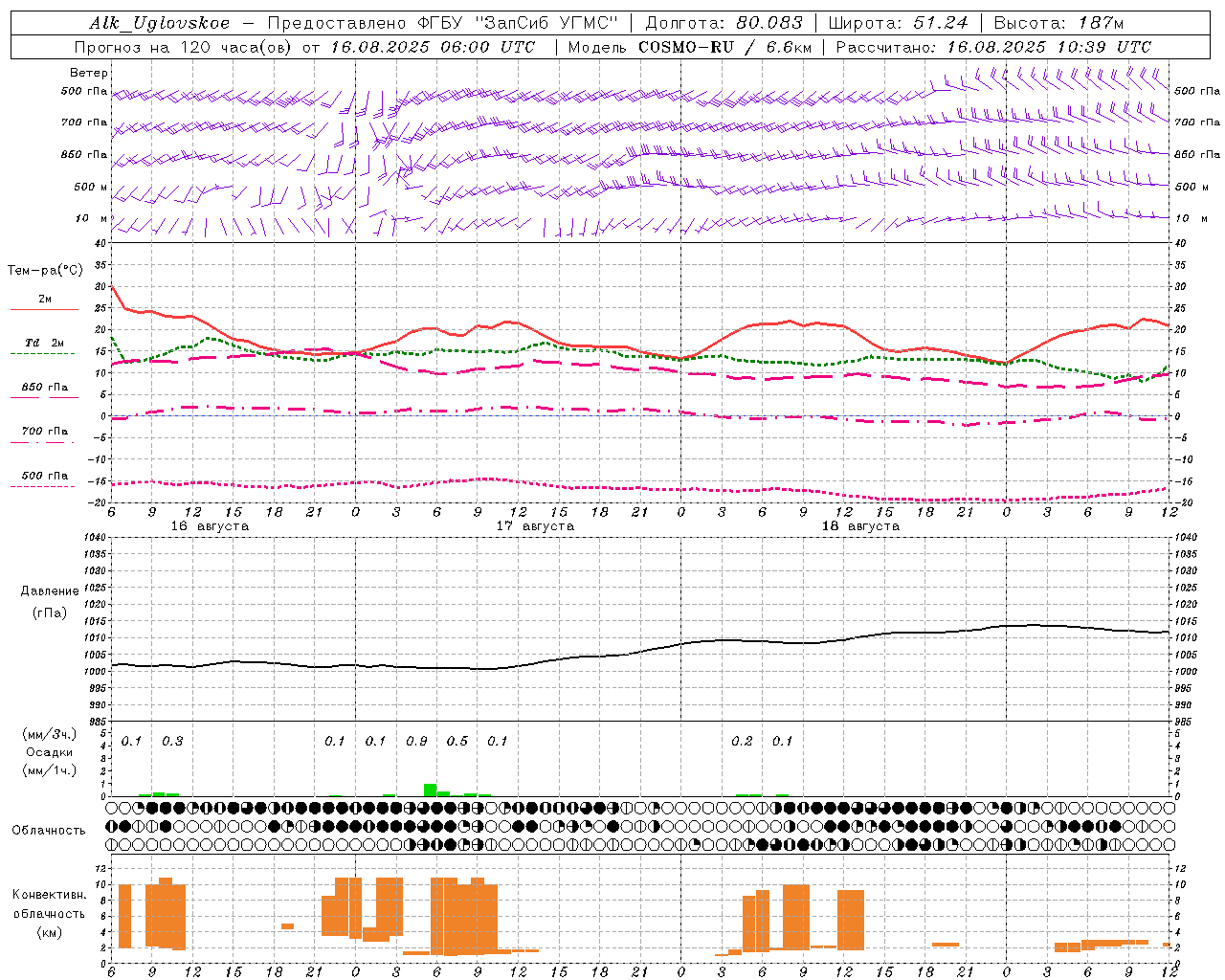Click the Долгота: 80.083 value
This screenshot has width=1225, height=980.
[724, 23]
